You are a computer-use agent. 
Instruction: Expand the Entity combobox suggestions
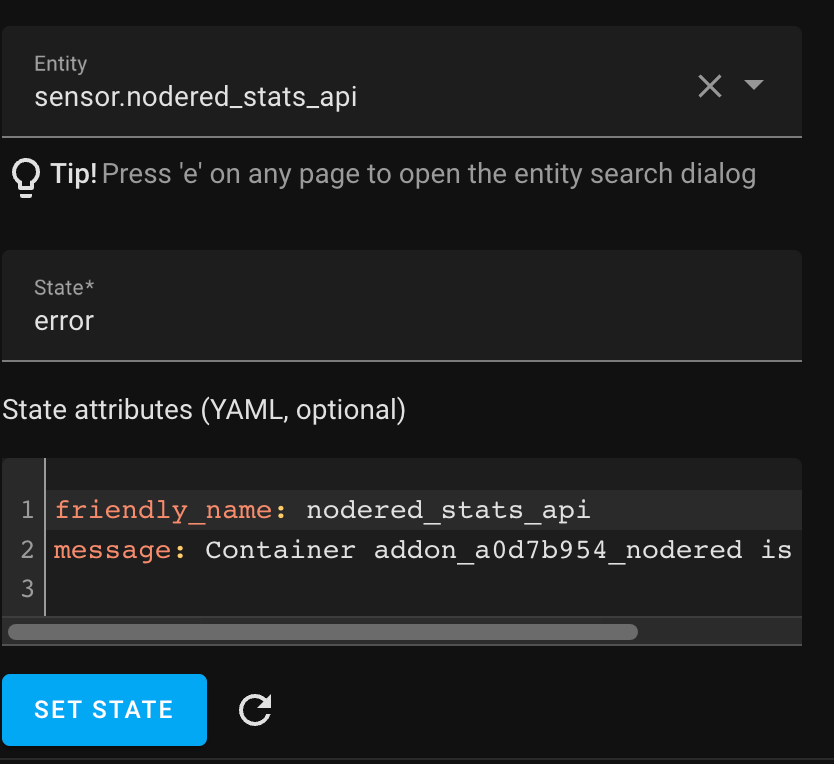(x=755, y=86)
